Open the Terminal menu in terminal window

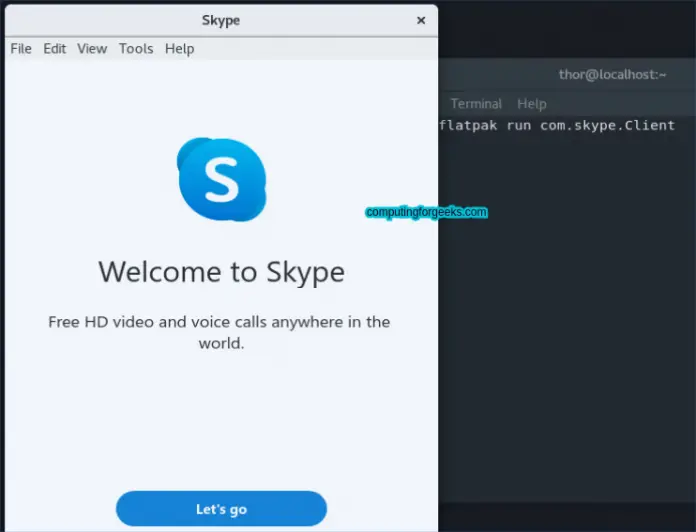(x=476, y=103)
